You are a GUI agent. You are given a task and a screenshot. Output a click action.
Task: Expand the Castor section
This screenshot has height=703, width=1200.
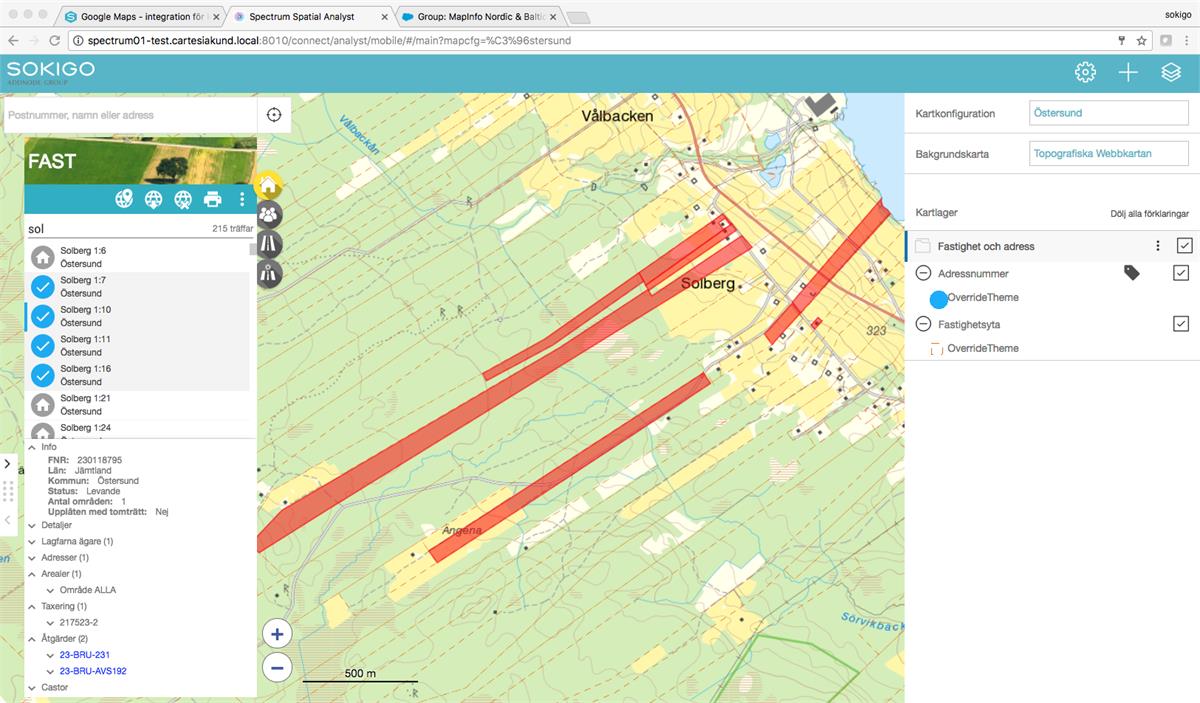pos(32,687)
